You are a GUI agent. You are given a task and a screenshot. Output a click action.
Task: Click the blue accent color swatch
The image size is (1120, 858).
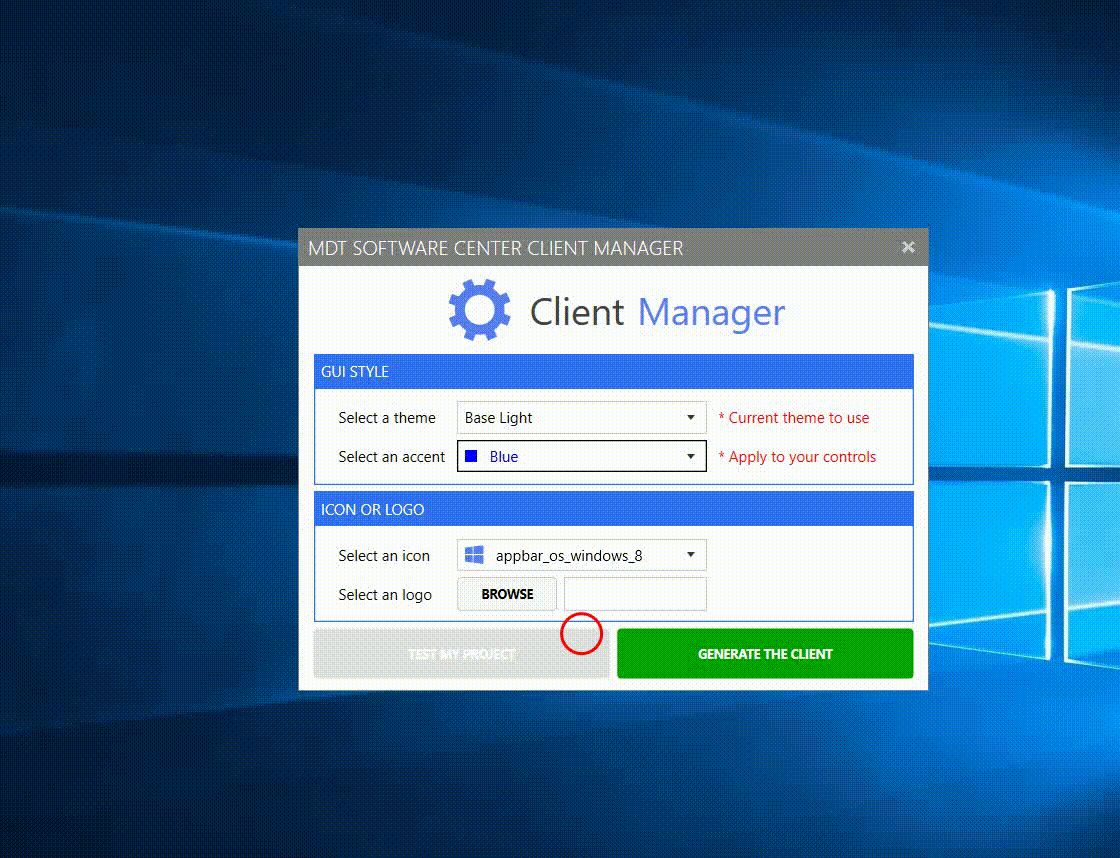[x=470, y=456]
